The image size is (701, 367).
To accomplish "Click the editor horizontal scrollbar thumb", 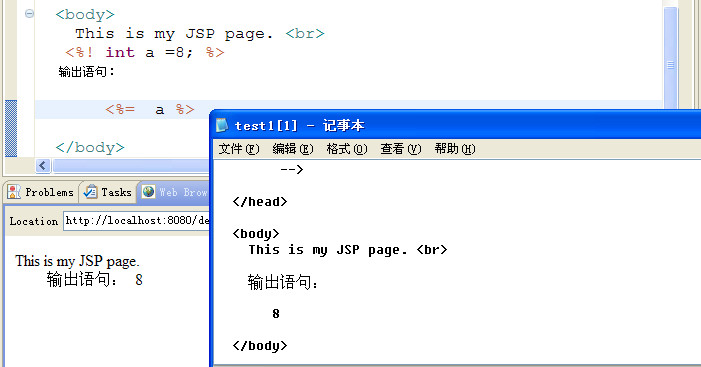I will (x=131, y=166).
